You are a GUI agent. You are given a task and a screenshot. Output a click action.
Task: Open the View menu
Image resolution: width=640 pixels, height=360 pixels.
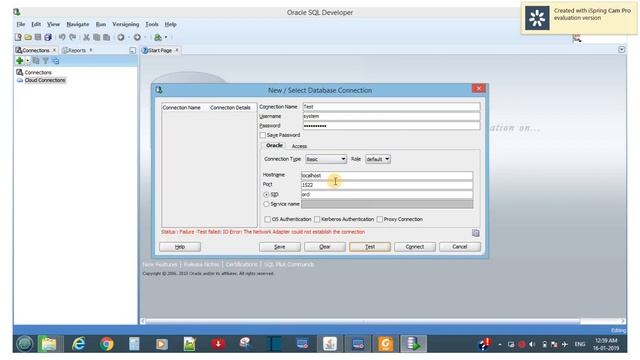point(53,24)
